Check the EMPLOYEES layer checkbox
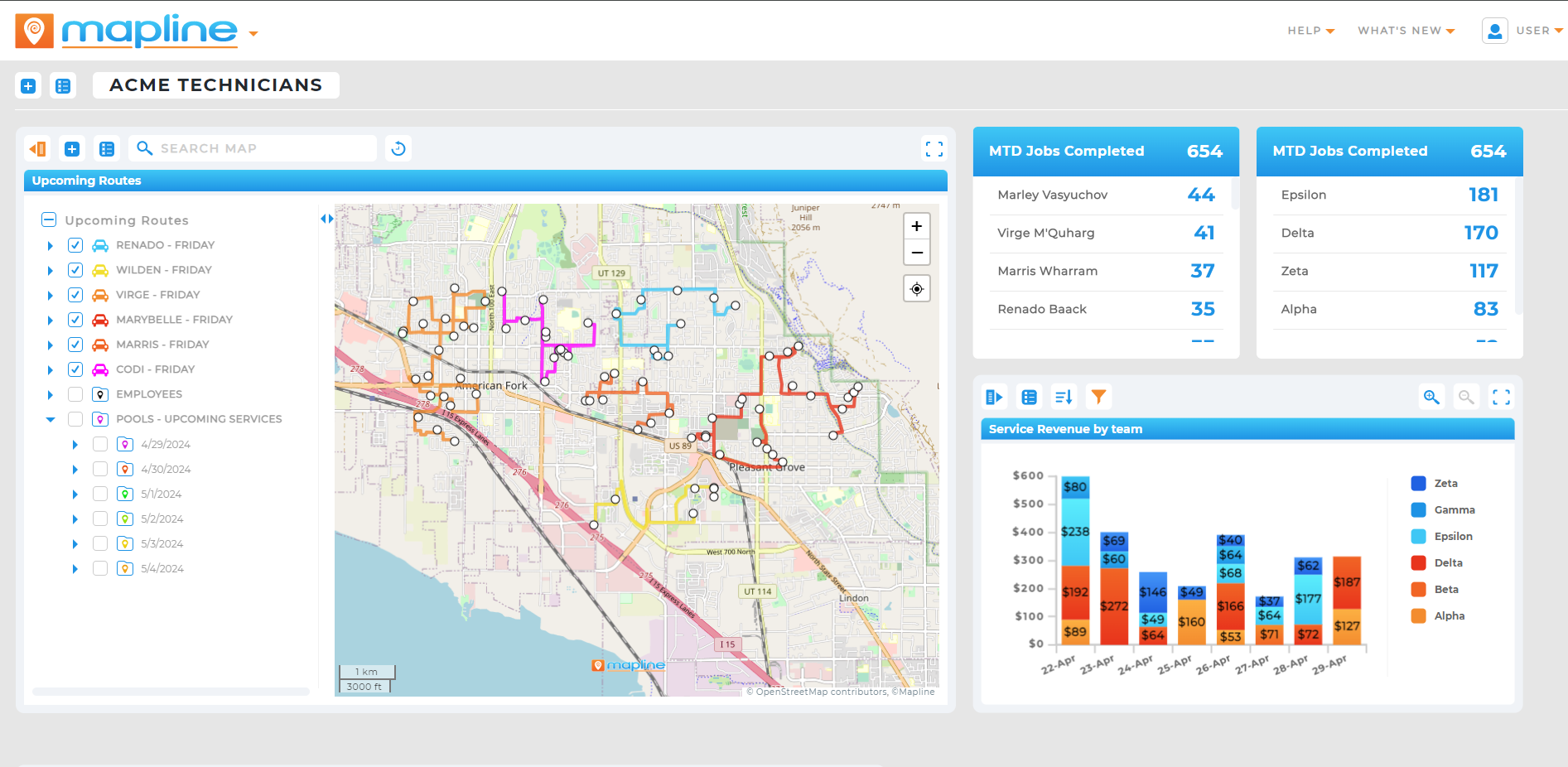 75,394
